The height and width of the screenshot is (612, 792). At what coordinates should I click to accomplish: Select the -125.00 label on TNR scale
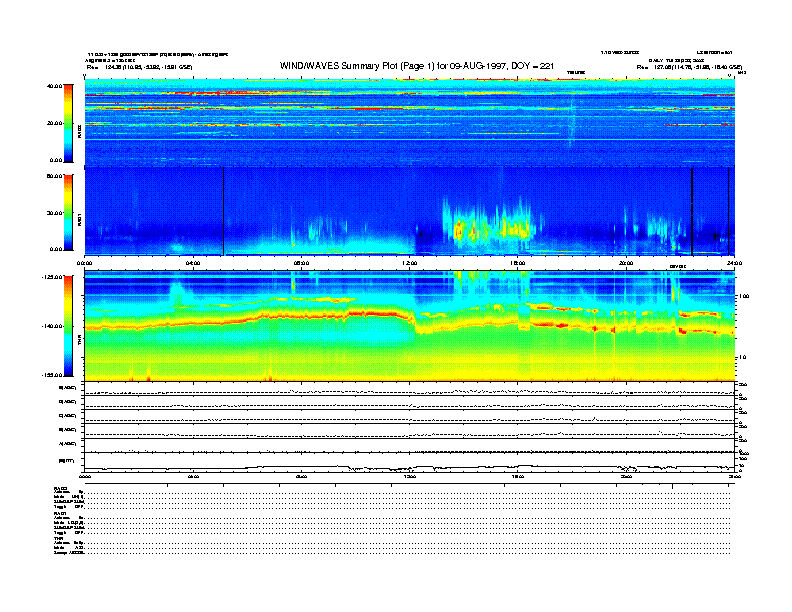pos(52,277)
